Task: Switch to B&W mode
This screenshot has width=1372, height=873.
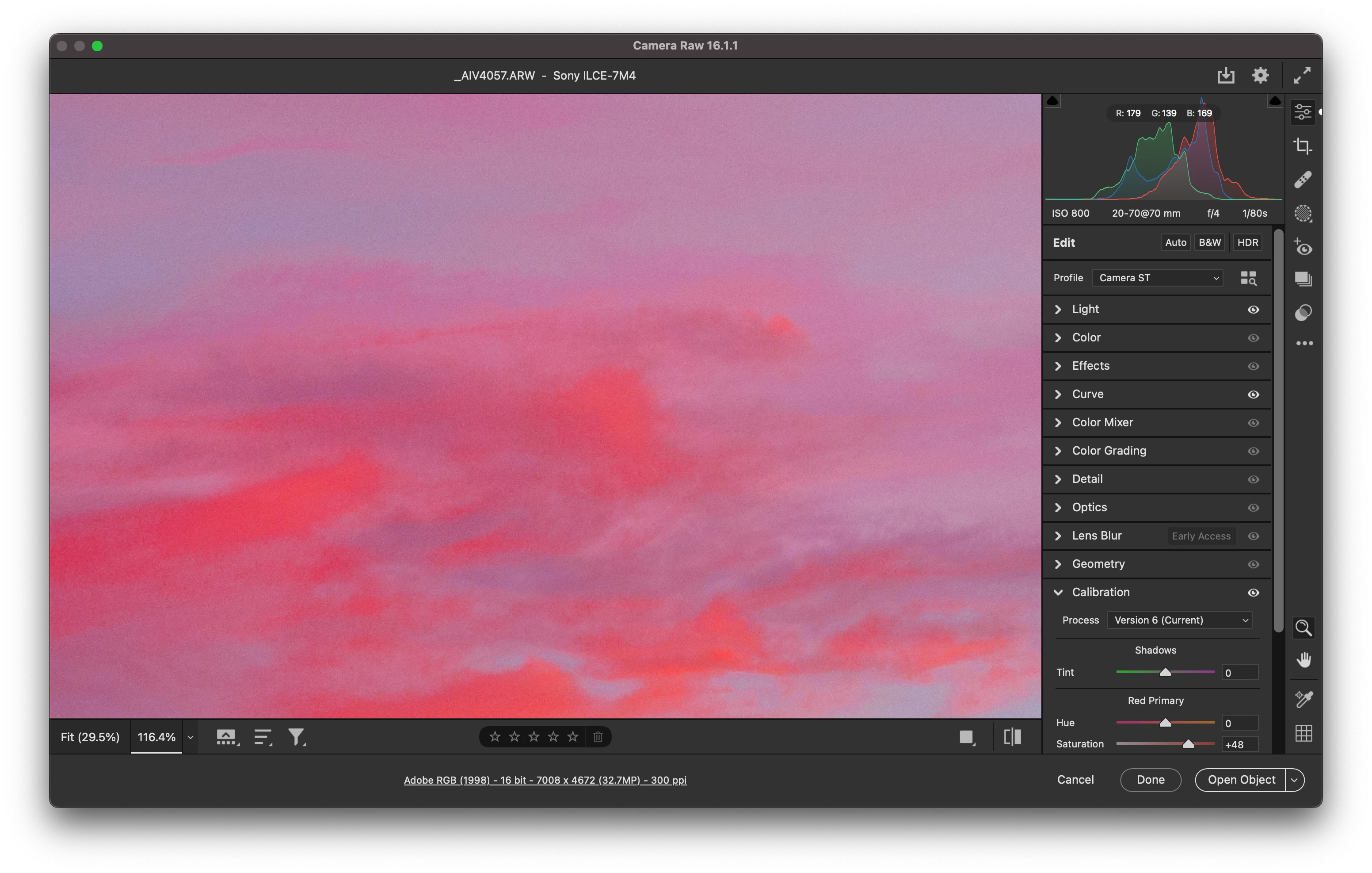Action: (1209, 242)
